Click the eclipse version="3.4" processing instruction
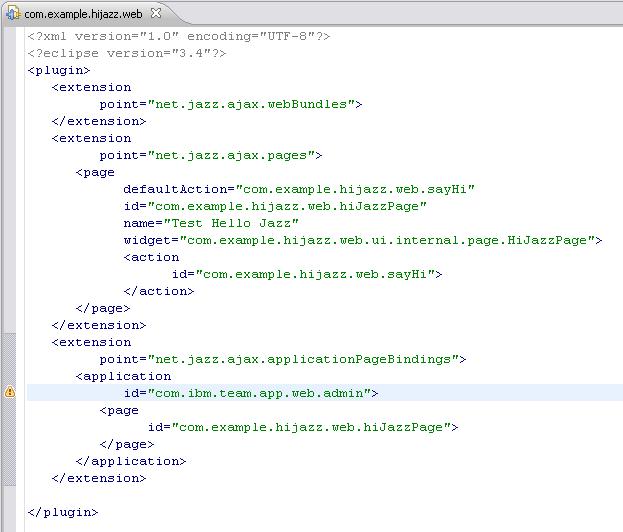Screen dimensions: 623x532 [x=127, y=53]
